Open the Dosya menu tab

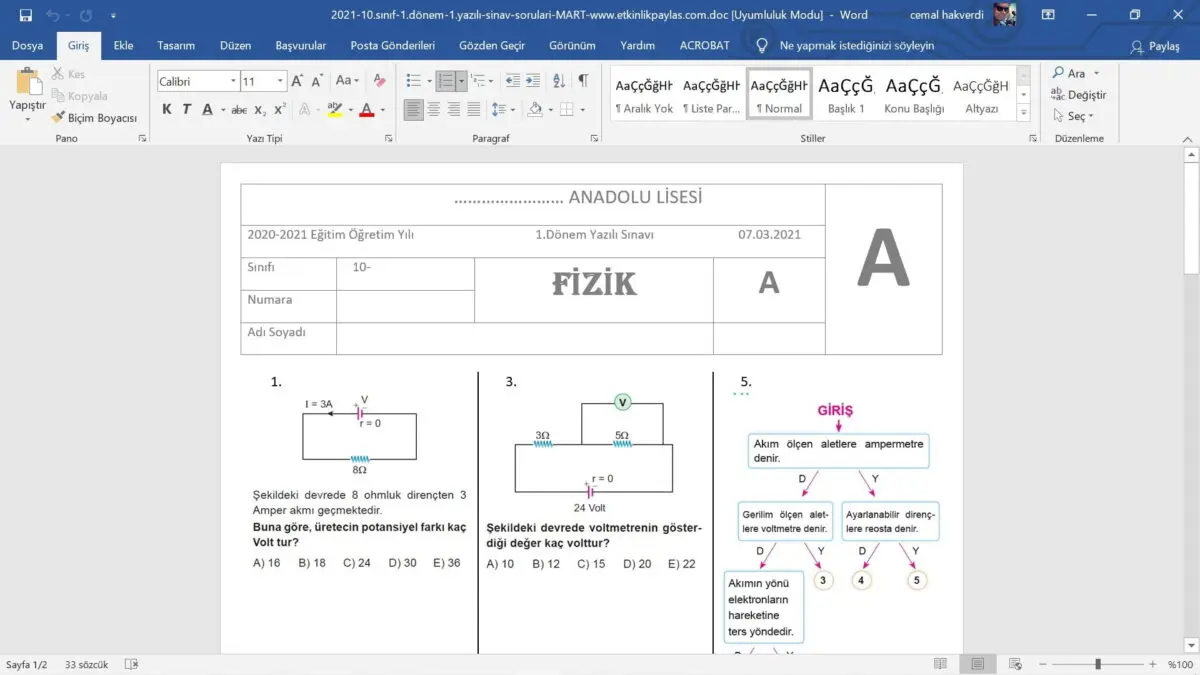click(x=27, y=46)
